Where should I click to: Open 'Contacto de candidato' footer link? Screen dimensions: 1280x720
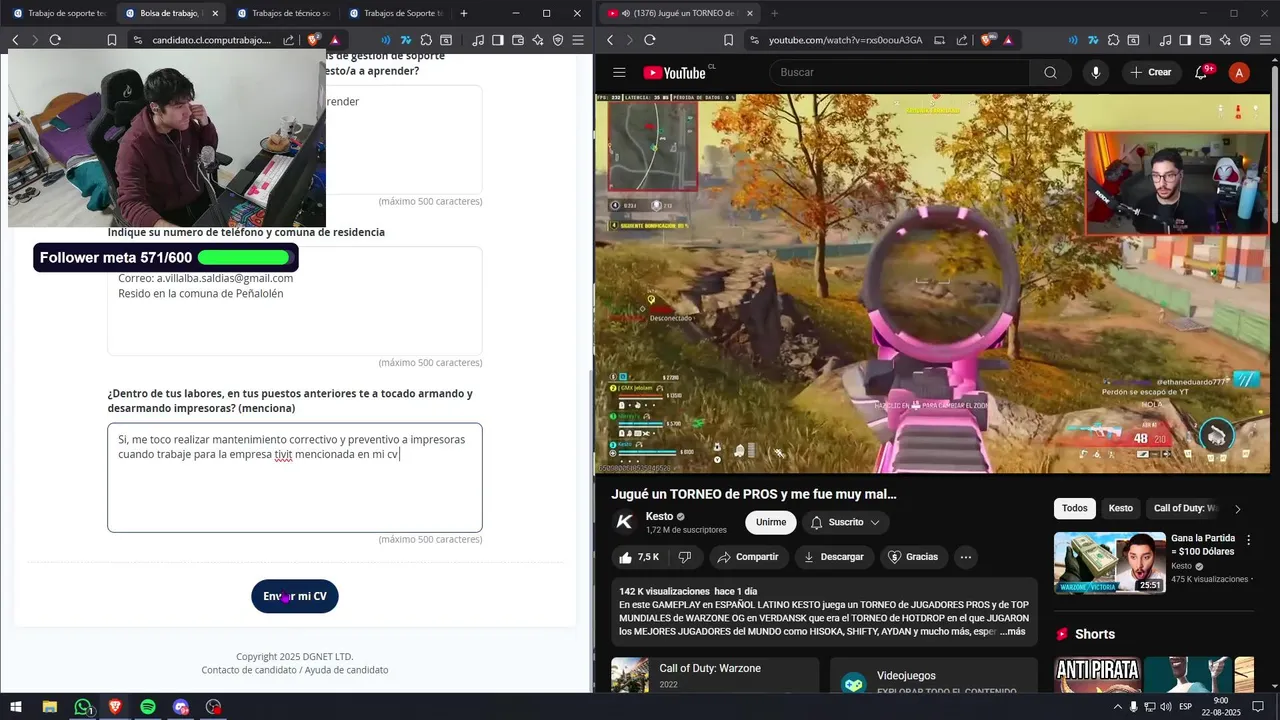point(249,670)
